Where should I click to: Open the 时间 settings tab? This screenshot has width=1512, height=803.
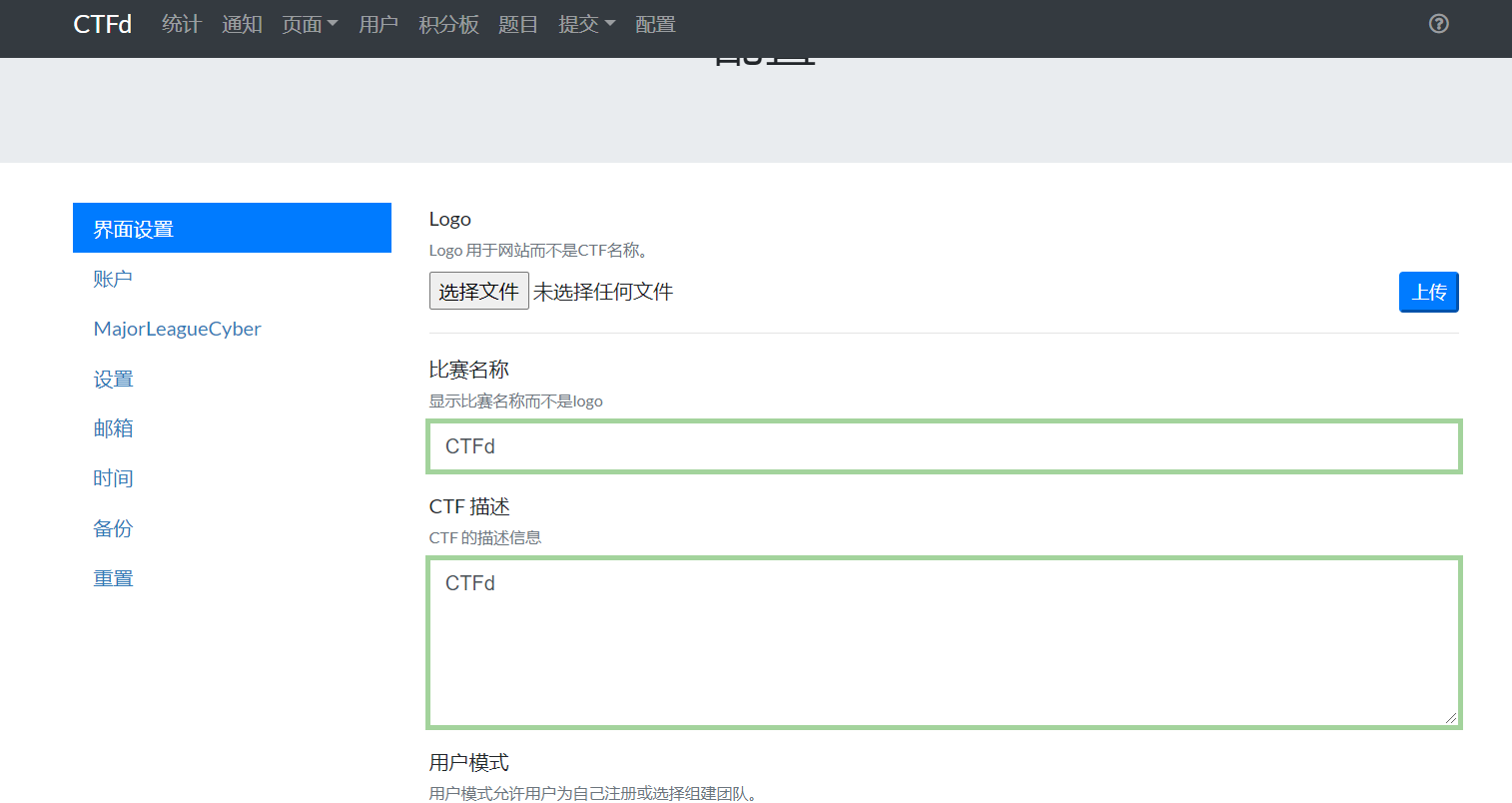coord(113,477)
